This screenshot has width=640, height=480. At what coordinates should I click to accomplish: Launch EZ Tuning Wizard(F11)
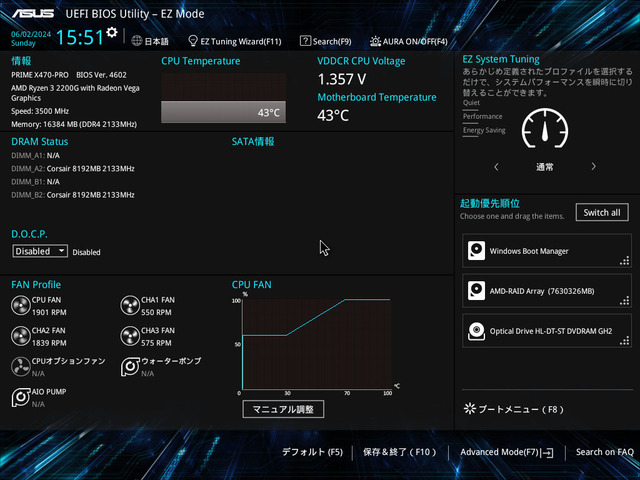click(235, 41)
